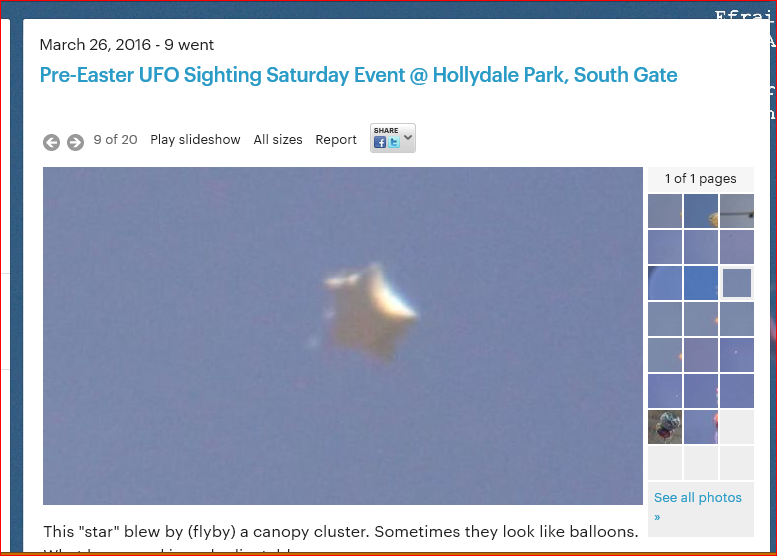Select the highlighted current photo thumbnail

point(737,283)
